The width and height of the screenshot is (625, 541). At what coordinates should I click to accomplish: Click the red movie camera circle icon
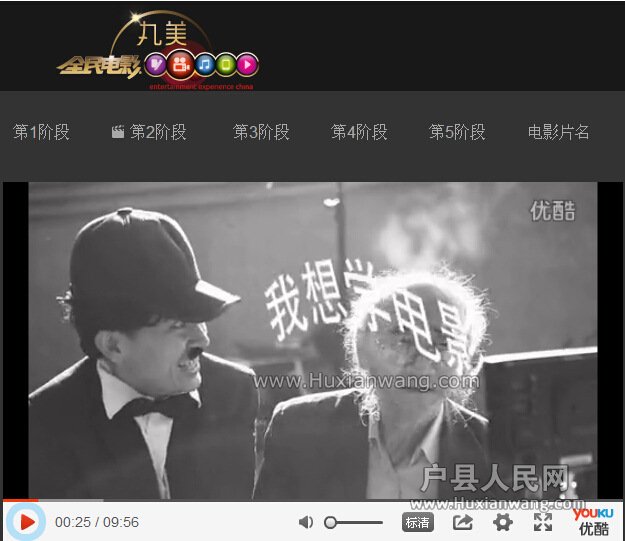[x=181, y=64]
